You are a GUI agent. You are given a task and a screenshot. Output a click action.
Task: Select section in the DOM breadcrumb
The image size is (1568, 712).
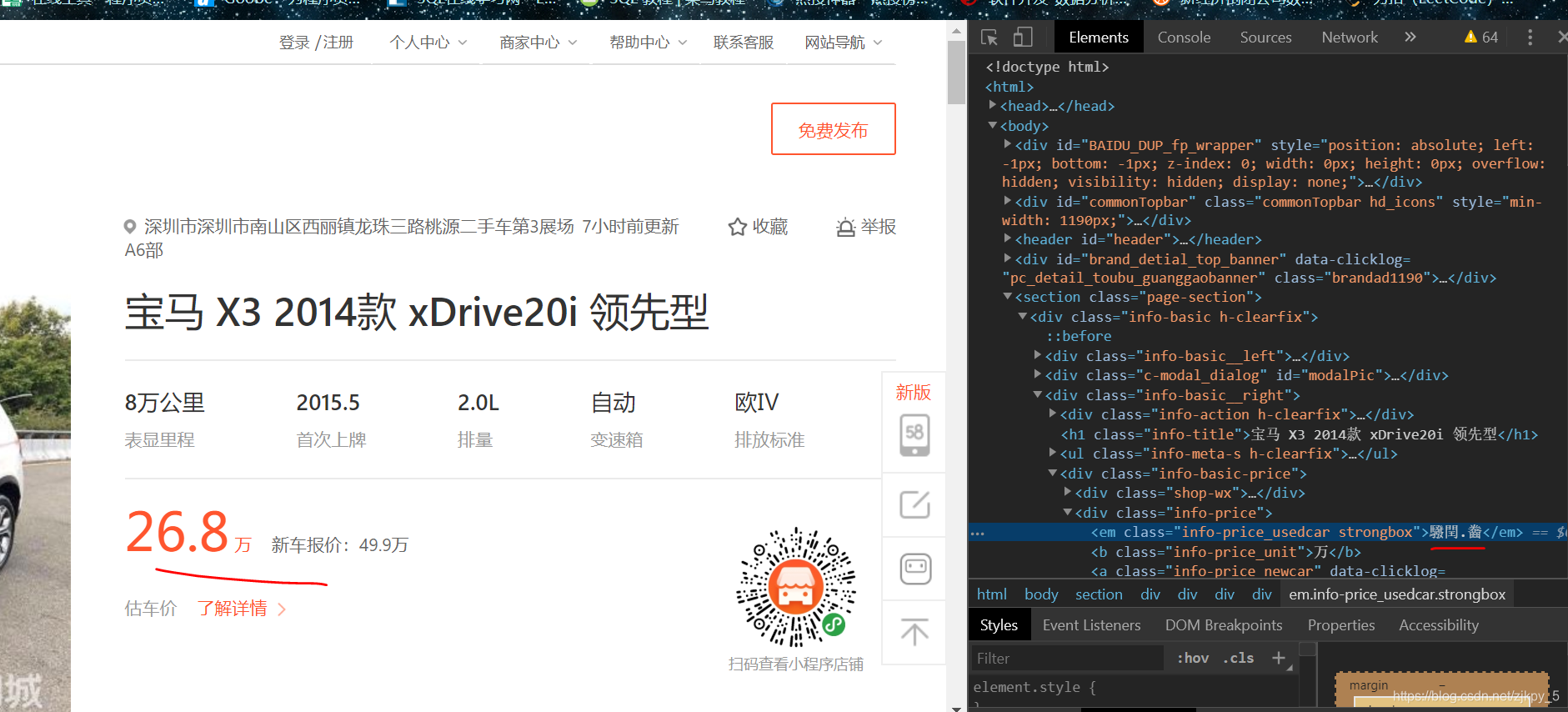point(1099,594)
